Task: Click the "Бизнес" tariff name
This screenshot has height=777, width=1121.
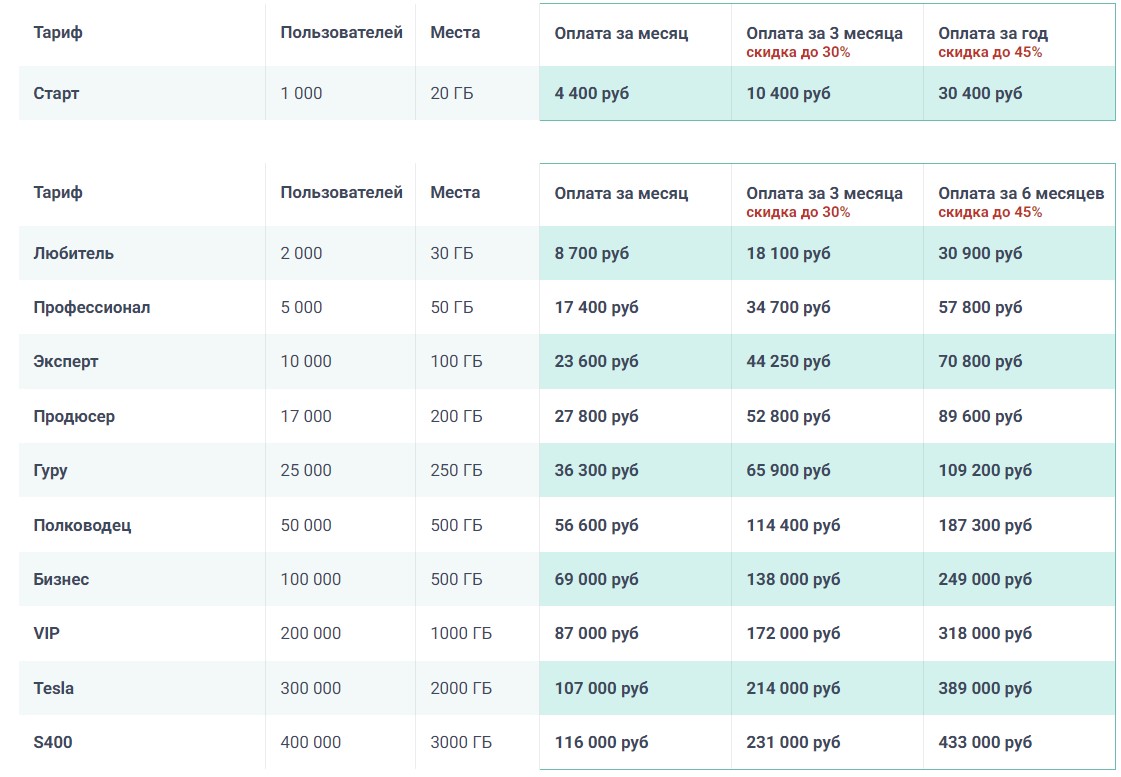Action: tap(61, 579)
